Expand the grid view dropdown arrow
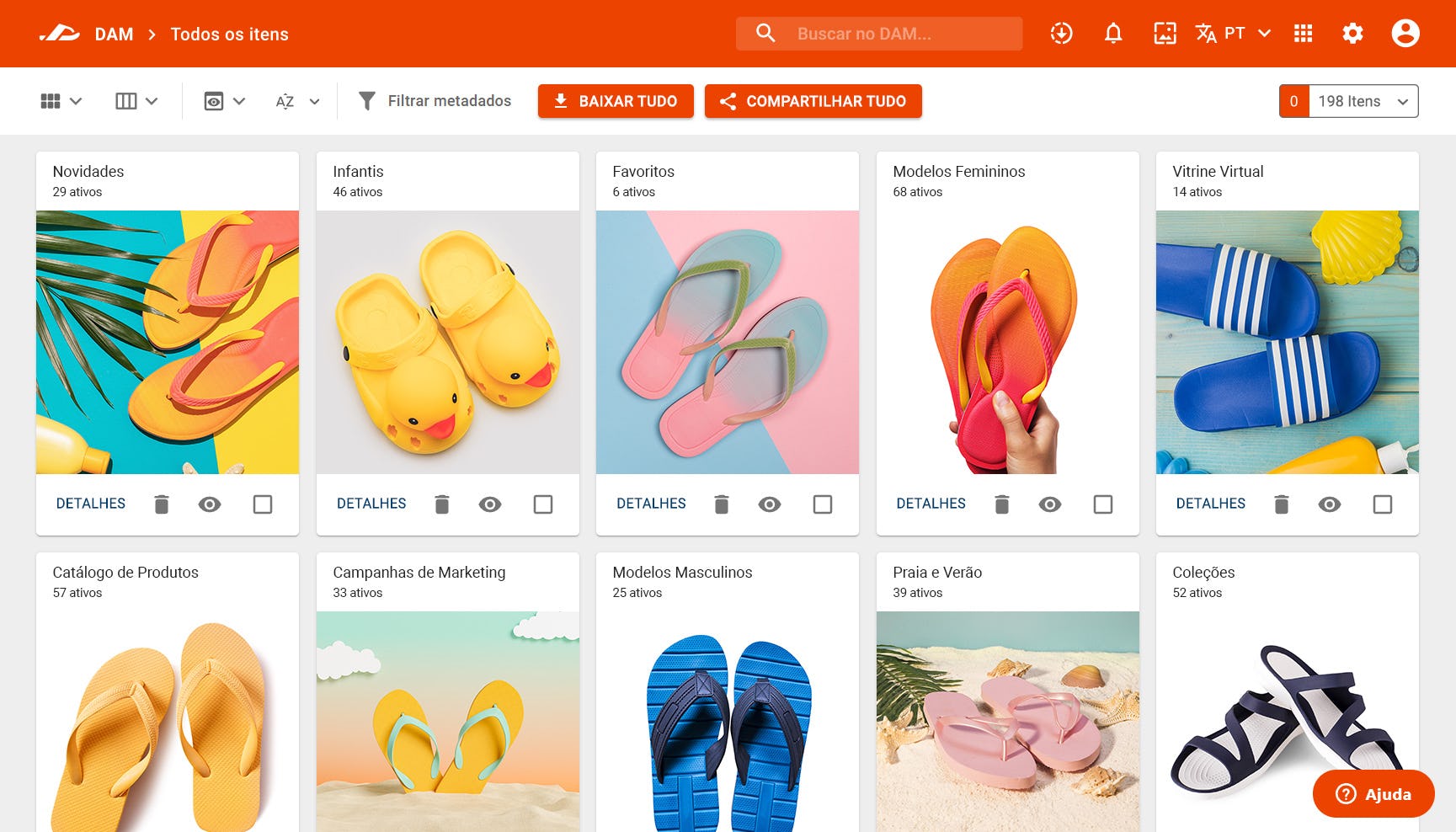Image resolution: width=1456 pixels, height=832 pixels. [x=76, y=101]
